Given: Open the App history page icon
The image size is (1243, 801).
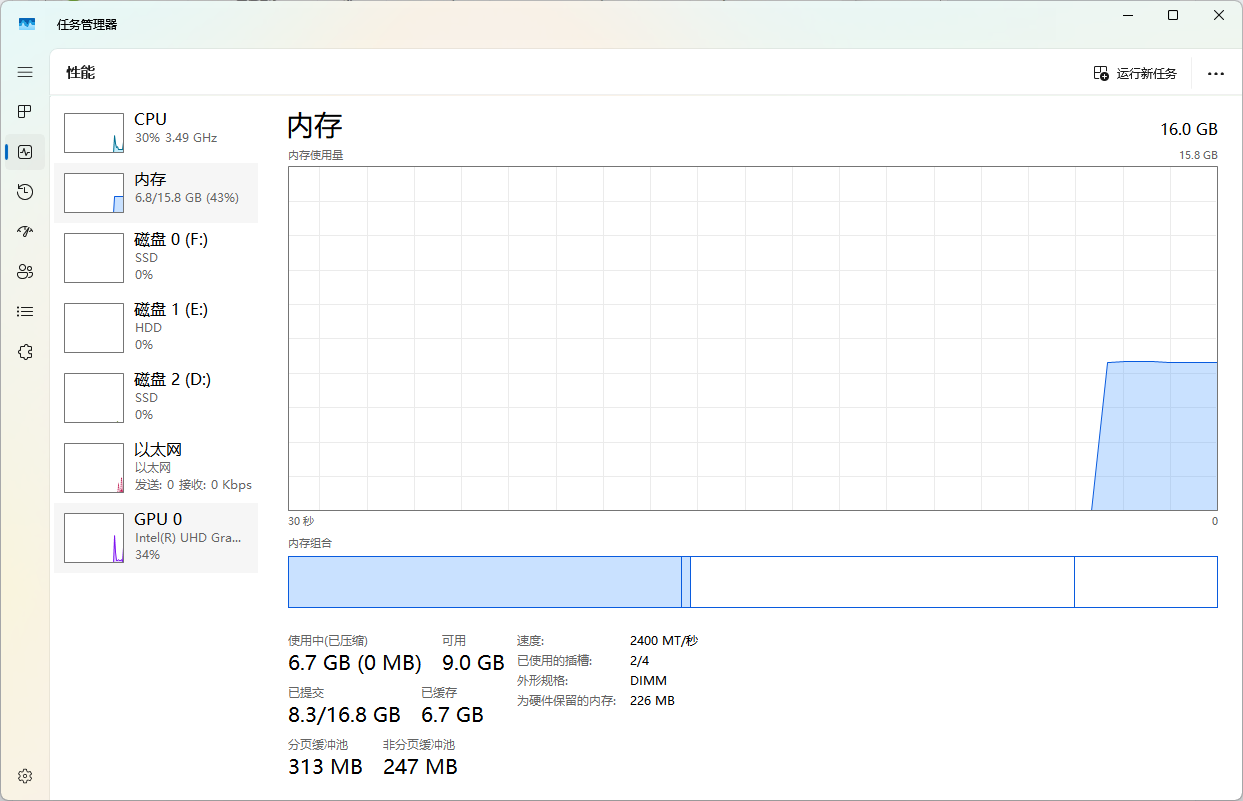Looking at the screenshot, I should pos(25,192).
